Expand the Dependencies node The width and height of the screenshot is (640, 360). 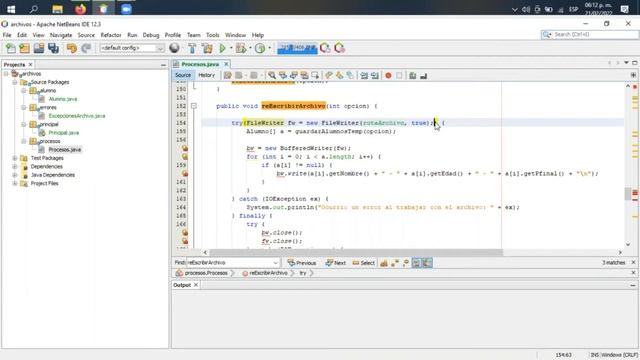click(15, 167)
